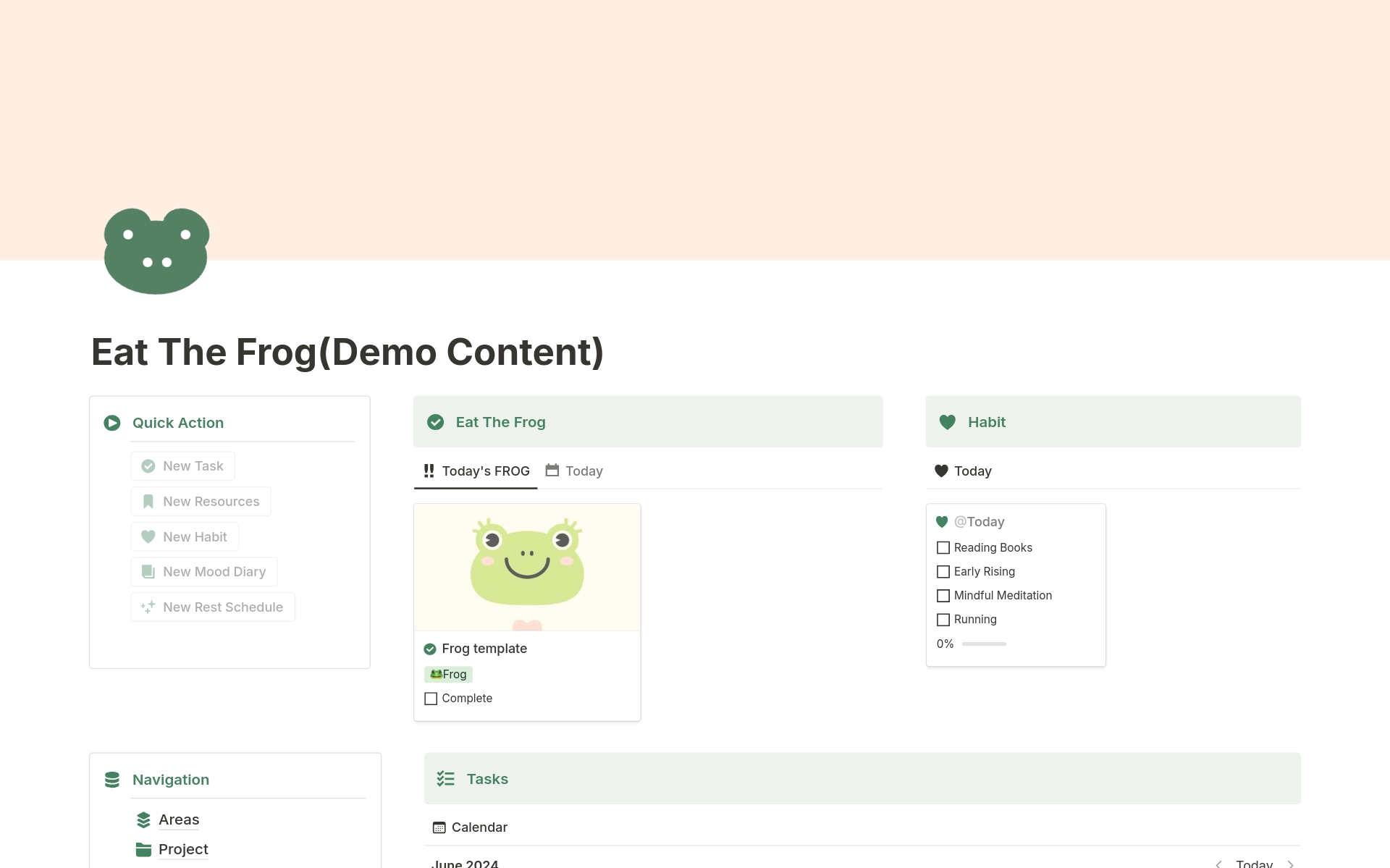Mark Reading Books habit as done

(943, 548)
